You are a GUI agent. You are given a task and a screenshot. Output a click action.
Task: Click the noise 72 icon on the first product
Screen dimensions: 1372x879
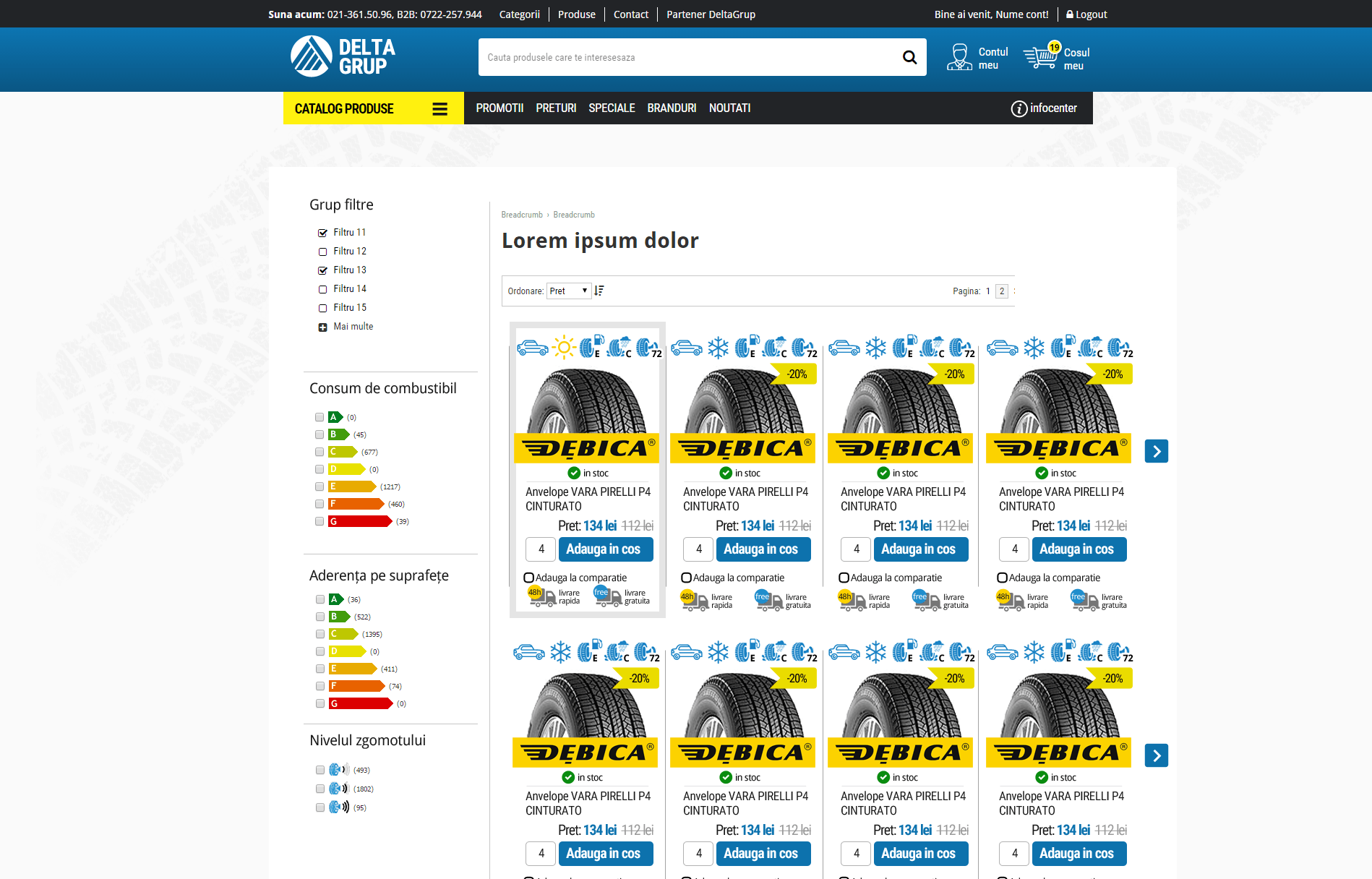(648, 348)
